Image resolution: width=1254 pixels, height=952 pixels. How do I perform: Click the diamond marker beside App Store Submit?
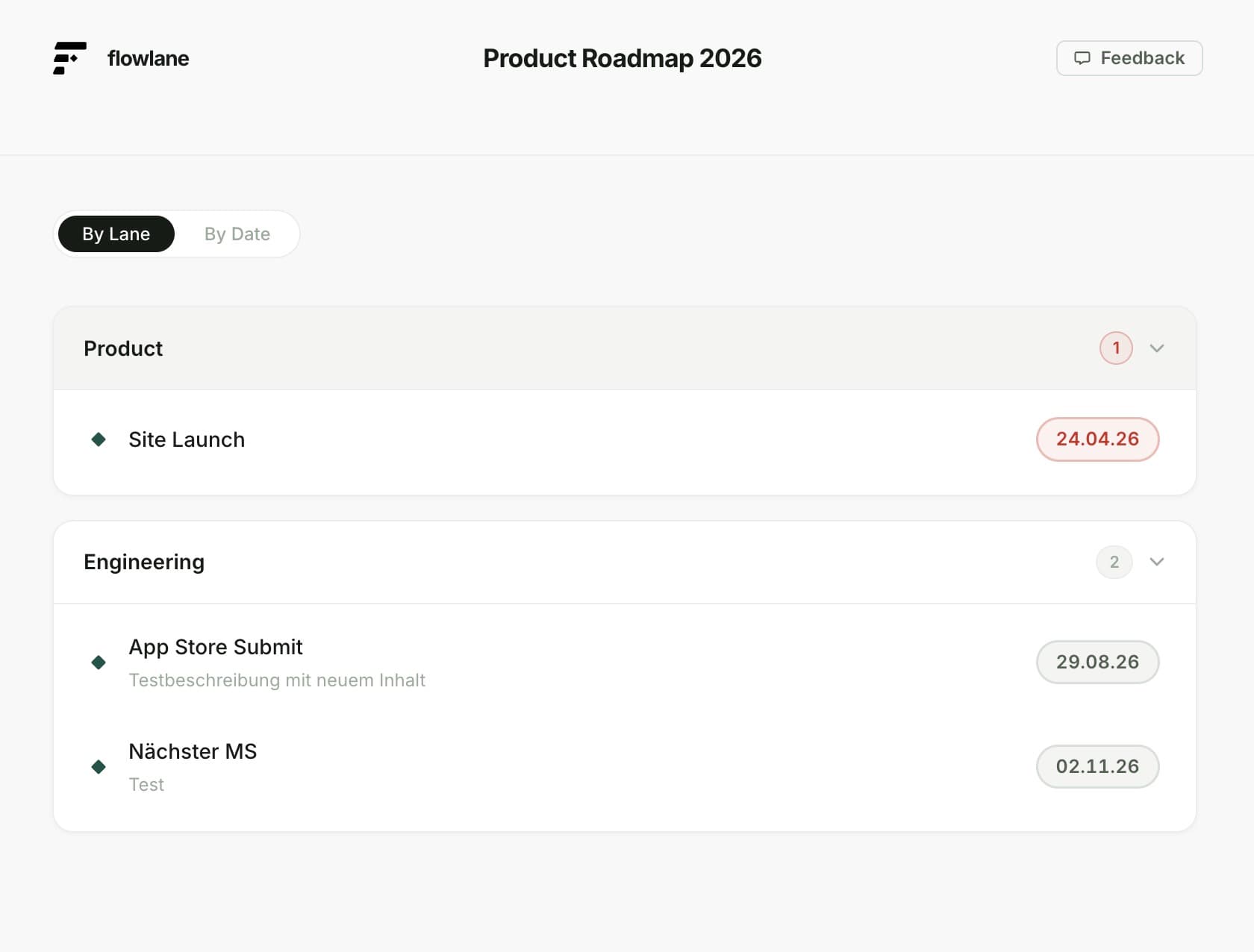tap(99, 663)
